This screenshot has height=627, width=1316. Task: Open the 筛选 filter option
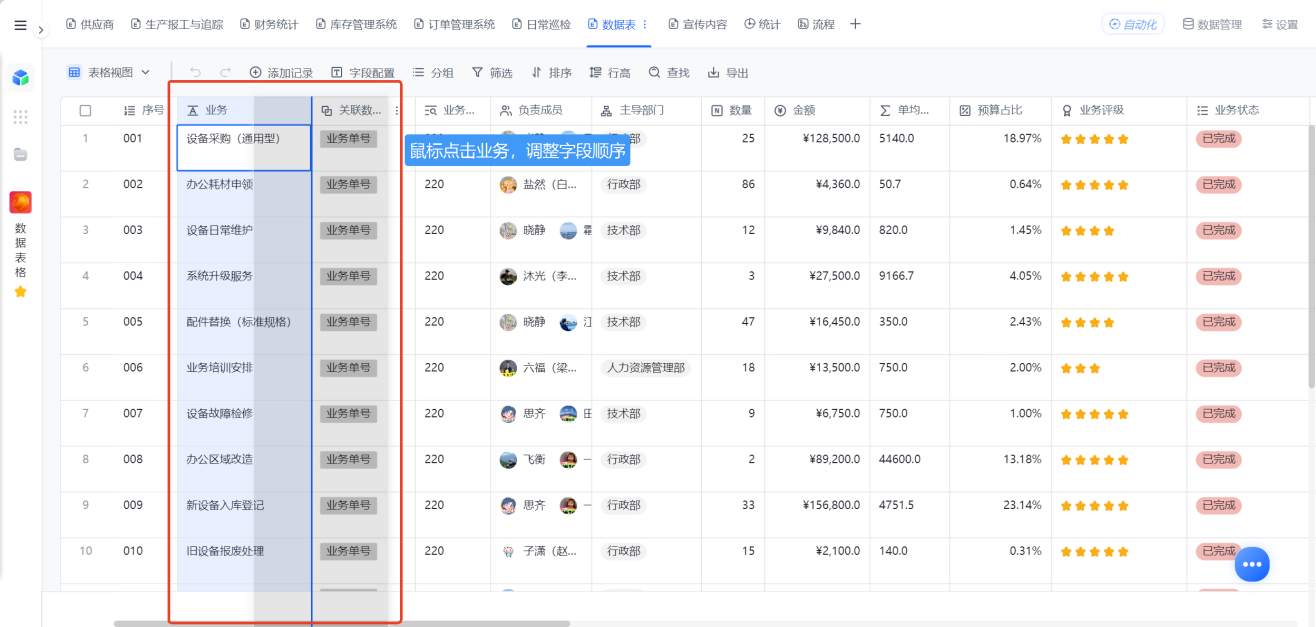492,73
